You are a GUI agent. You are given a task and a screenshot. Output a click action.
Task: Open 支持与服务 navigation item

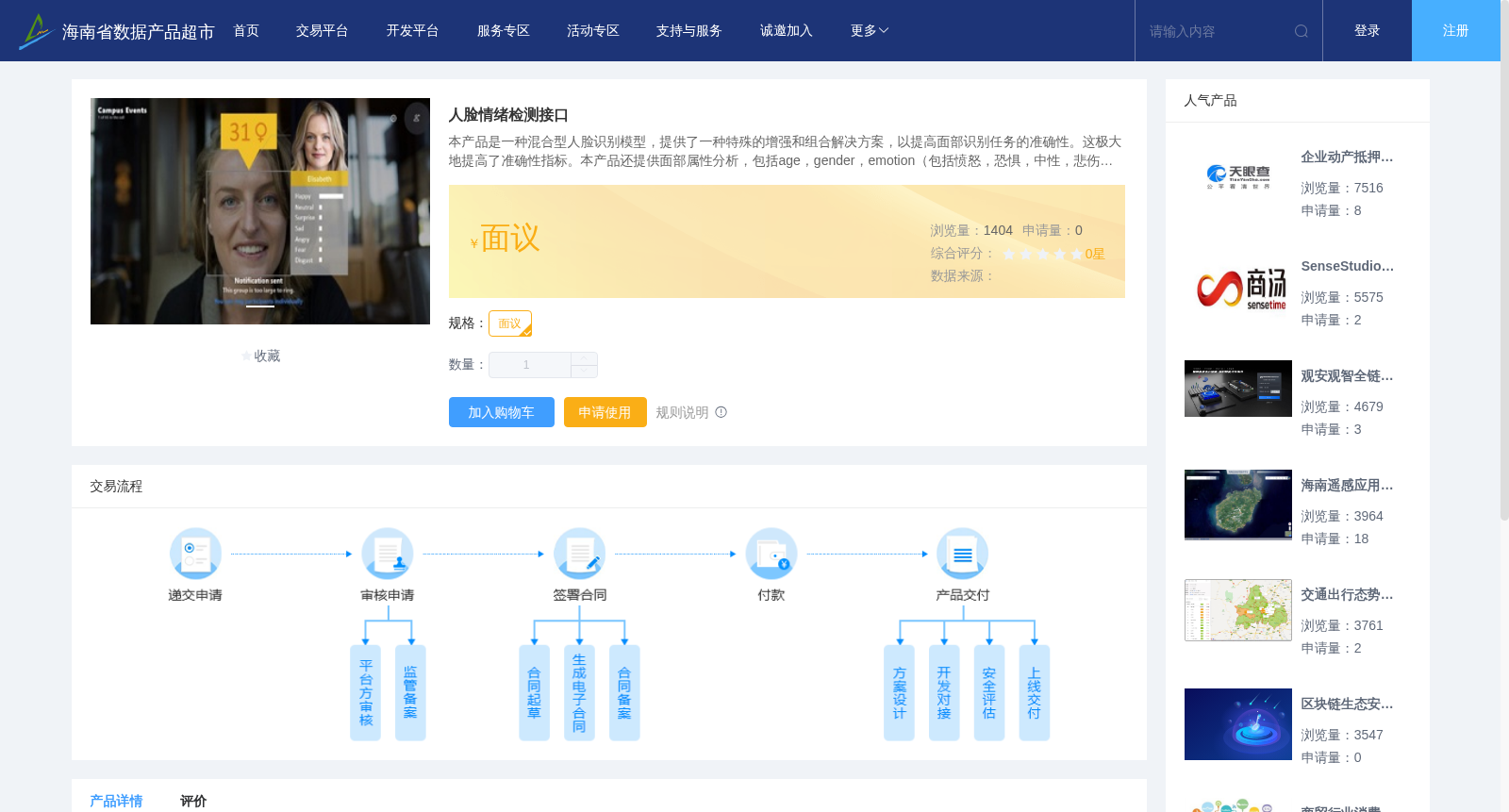pyautogui.click(x=689, y=31)
